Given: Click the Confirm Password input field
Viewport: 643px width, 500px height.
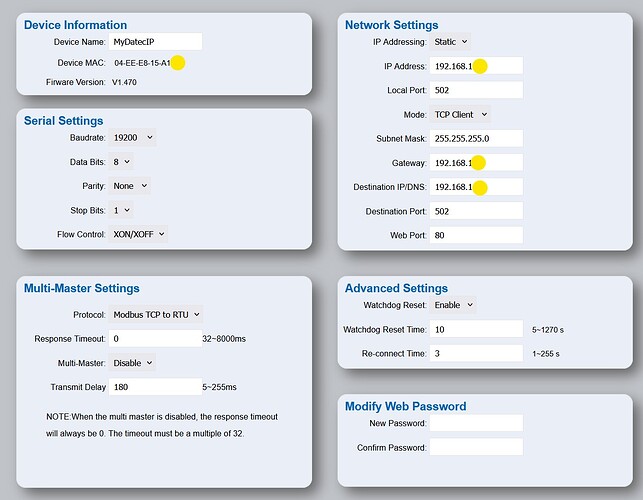Looking at the screenshot, I should [x=477, y=447].
